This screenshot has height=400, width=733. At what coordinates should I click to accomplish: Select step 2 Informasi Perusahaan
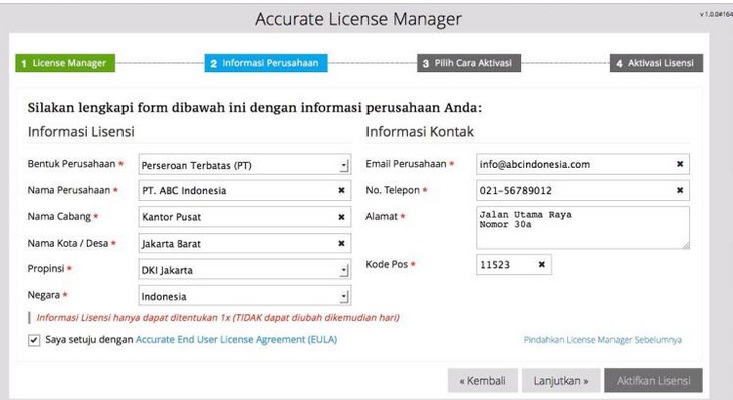(x=266, y=63)
